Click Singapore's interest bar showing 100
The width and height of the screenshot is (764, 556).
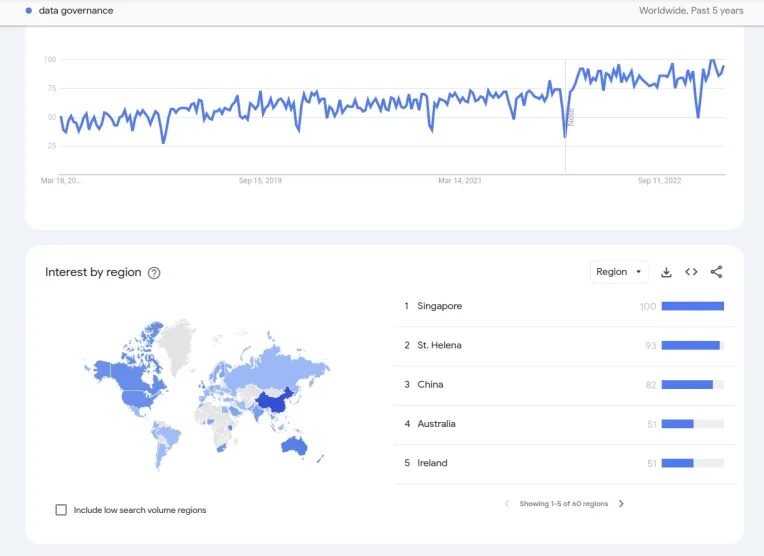[692, 306]
